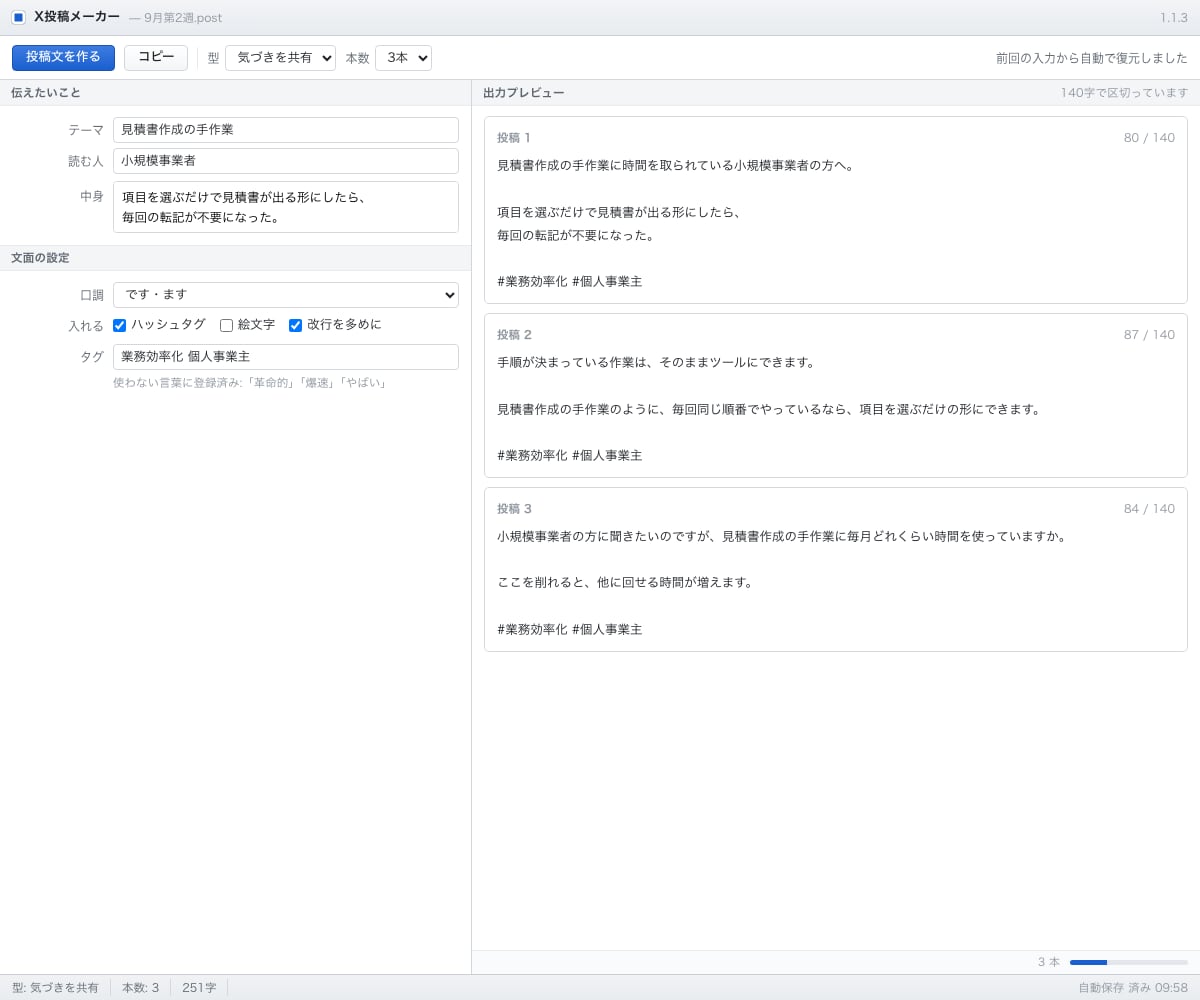This screenshot has height=1000, width=1200.
Task: Click the 80 / 140 character count
Action: 1149,138
